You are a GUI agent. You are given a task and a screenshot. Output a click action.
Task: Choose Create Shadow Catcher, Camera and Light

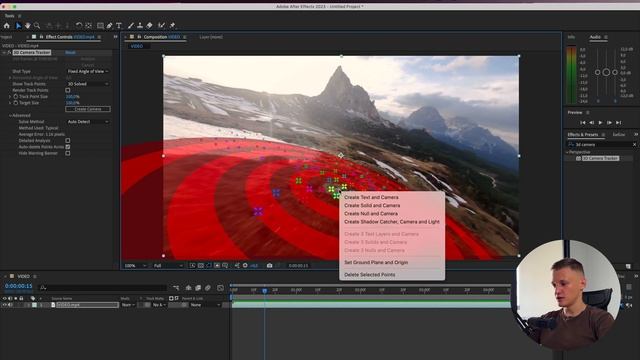pos(392,222)
